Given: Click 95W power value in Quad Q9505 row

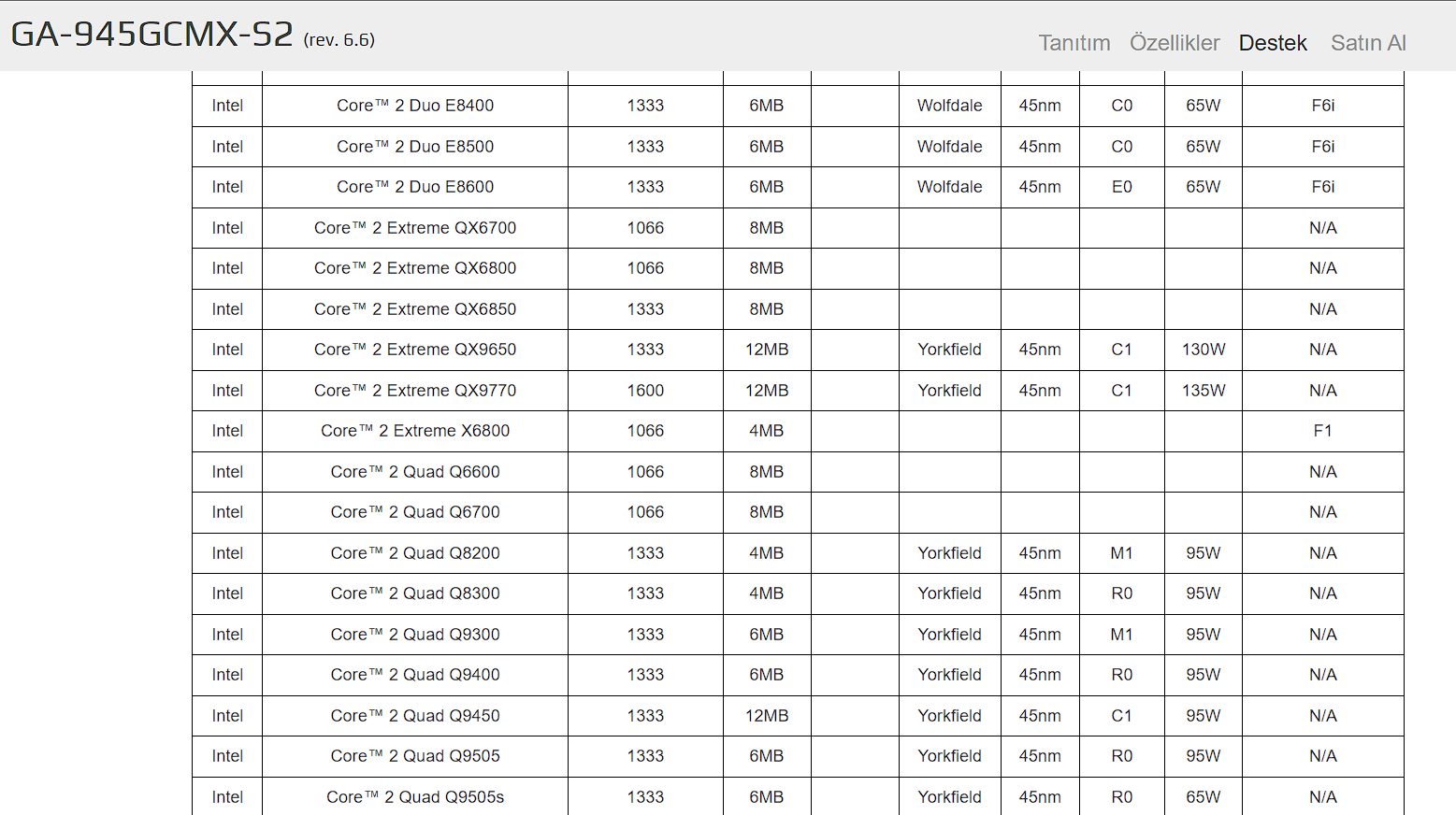Looking at the screenshot, I should (x=1204, y=756).
